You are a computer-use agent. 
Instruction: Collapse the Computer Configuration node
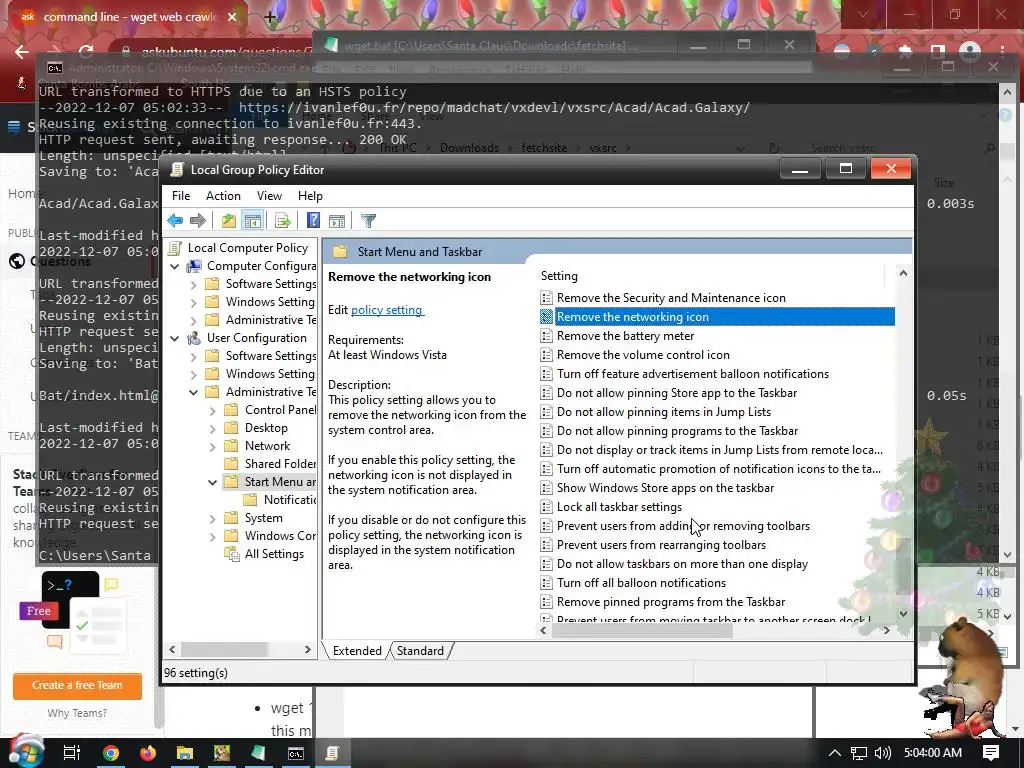pos(174,266)
